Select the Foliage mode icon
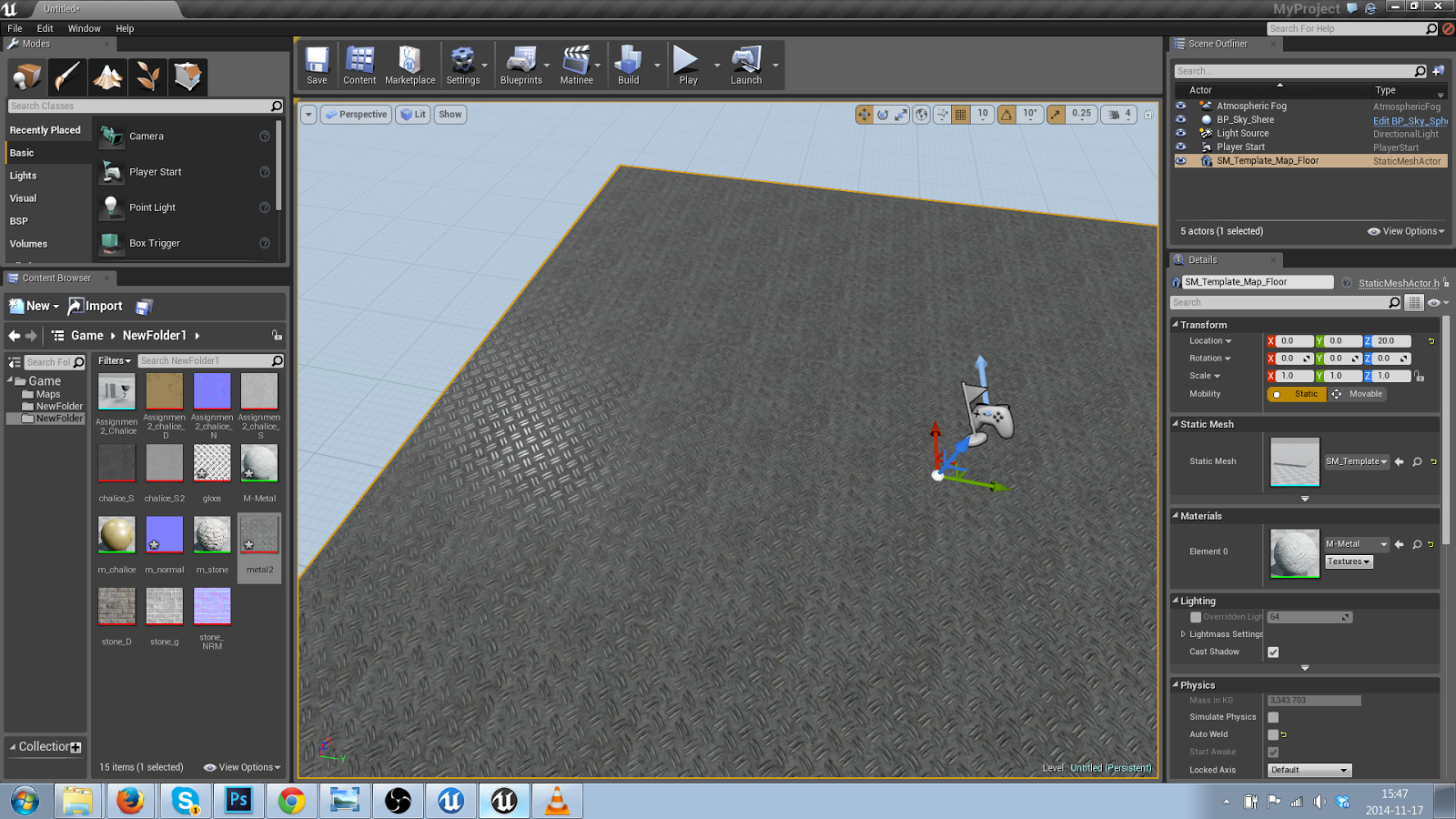1456x819 pixels. pyautogui.click(x=147, y=77)
